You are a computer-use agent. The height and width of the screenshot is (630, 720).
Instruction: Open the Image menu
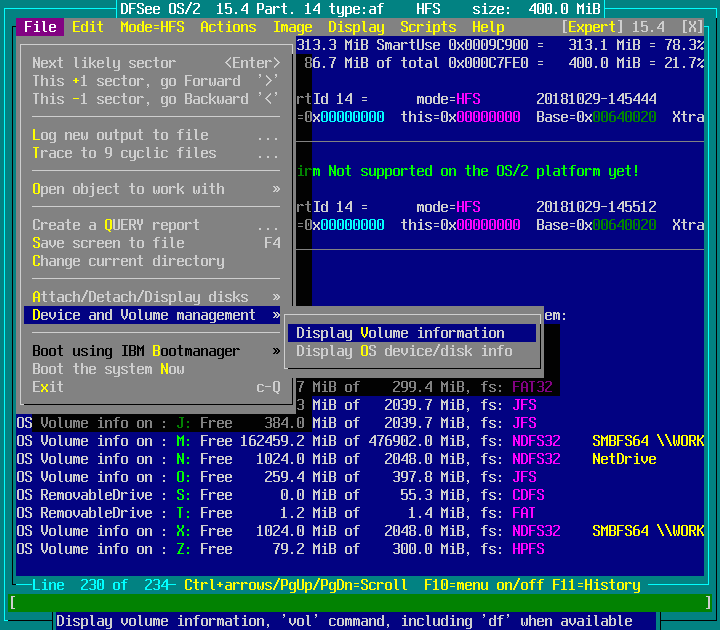292,27
